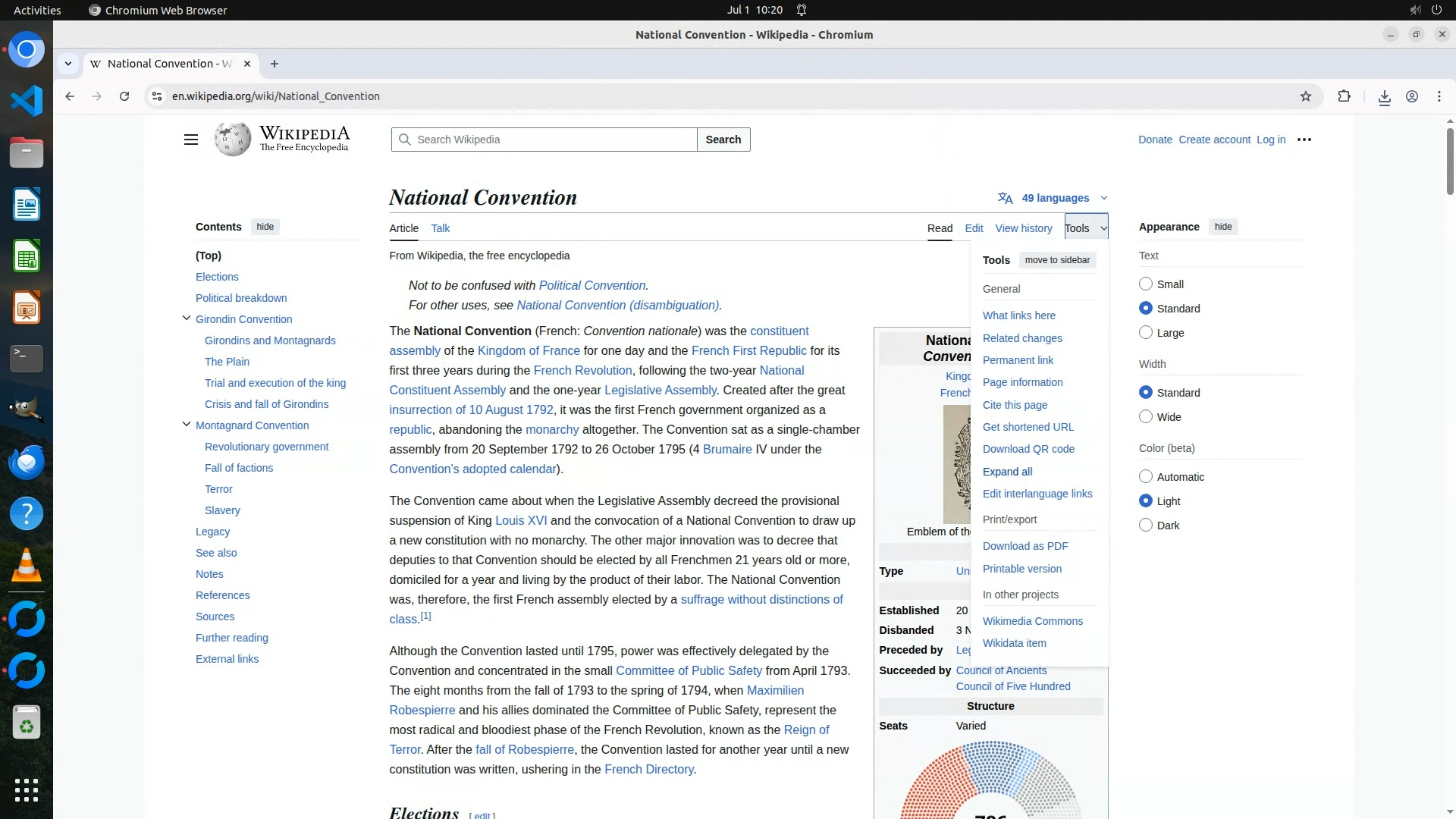The width and height of the screenshot is (1456, 819).
Task: Bookmark this page with the star icon
Action: click(x=1305, y=96)
